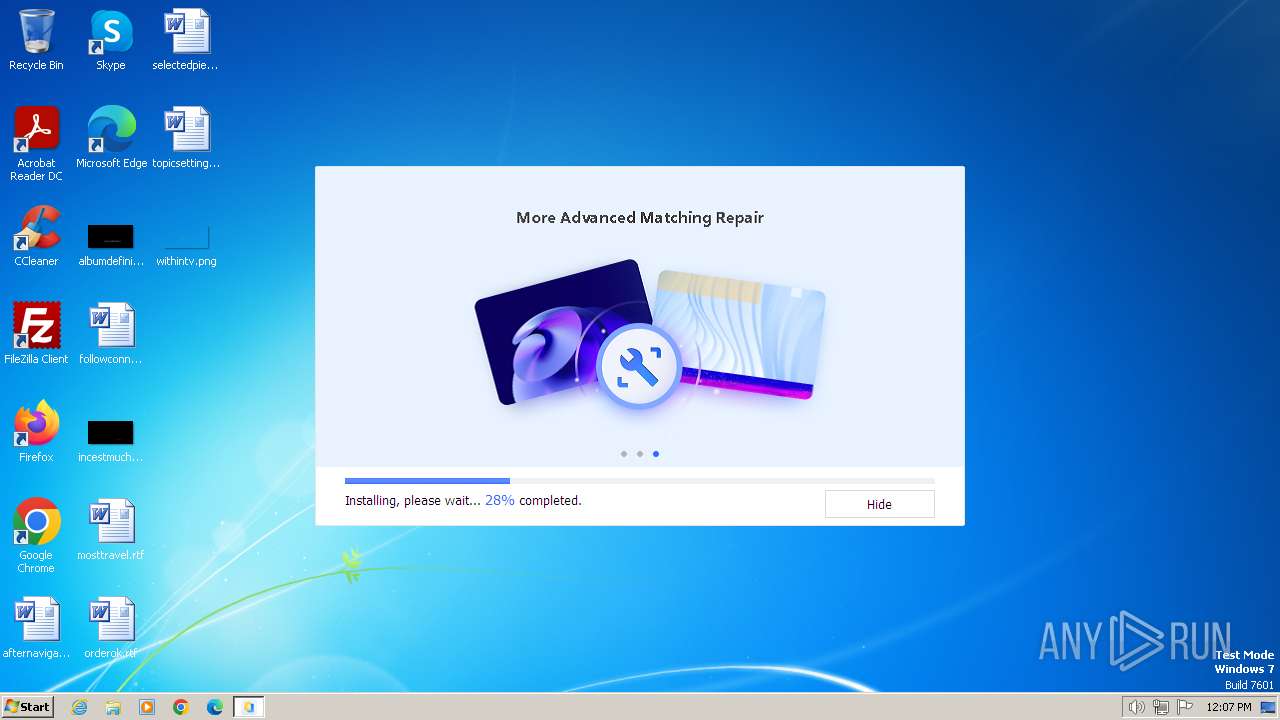Image resolution: width=1280 pixels, height=720 pixels.
Task: Click the network tray icon
Action: 1161,707
